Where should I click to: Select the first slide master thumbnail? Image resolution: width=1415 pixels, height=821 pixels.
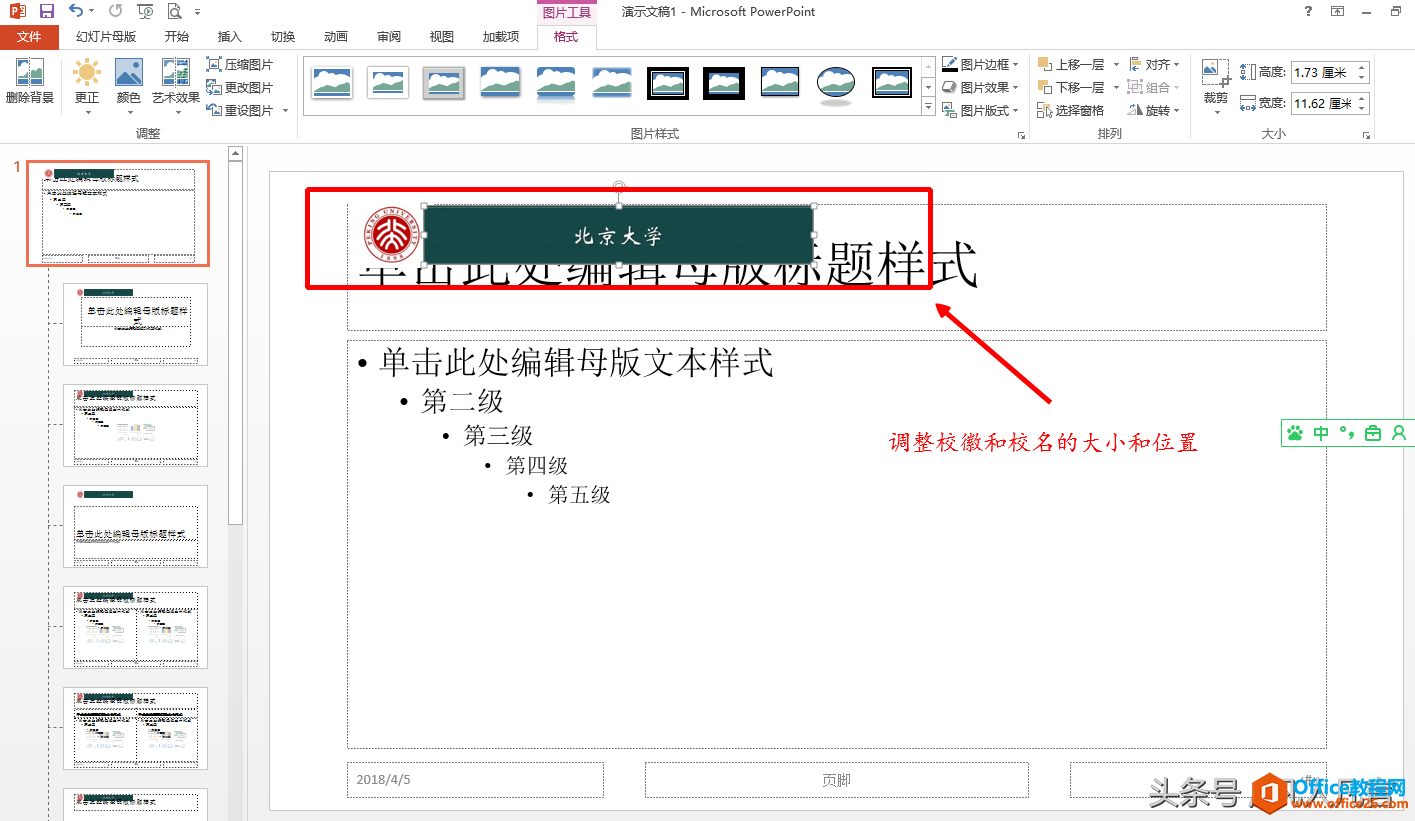click(117, 213)
